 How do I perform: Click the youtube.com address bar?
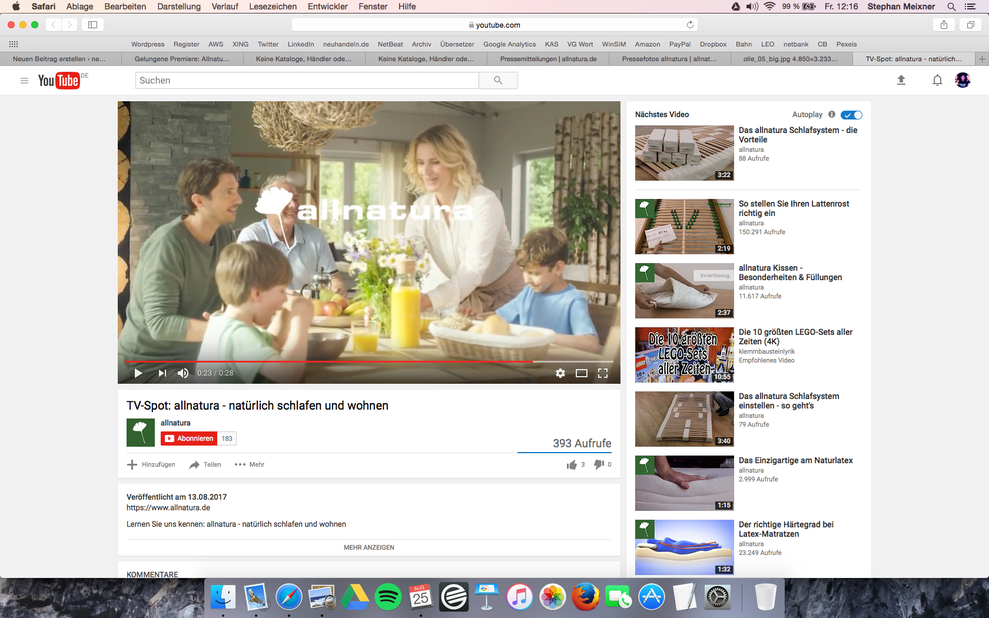click(x=494, y=25)
